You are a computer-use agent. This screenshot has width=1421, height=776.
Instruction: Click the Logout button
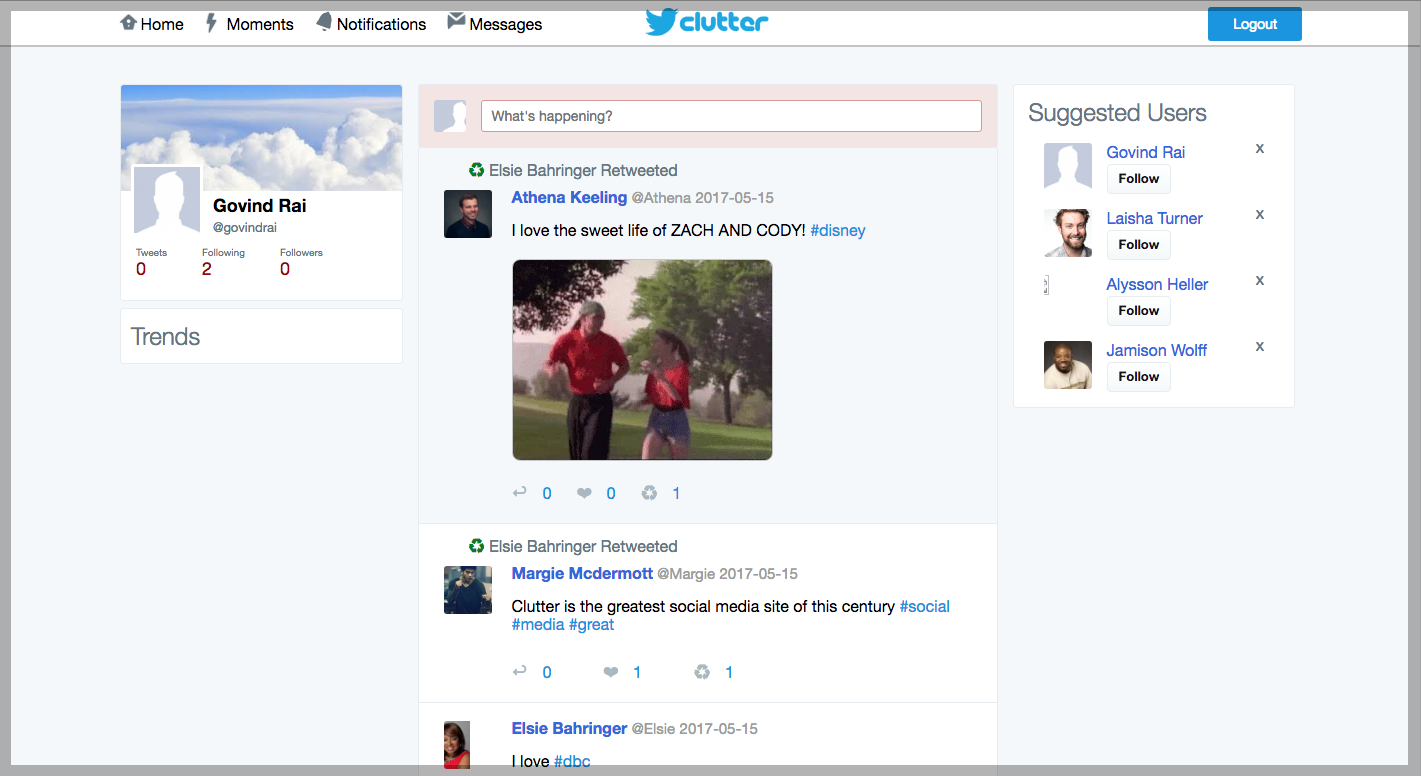[x=1255, y=24]
